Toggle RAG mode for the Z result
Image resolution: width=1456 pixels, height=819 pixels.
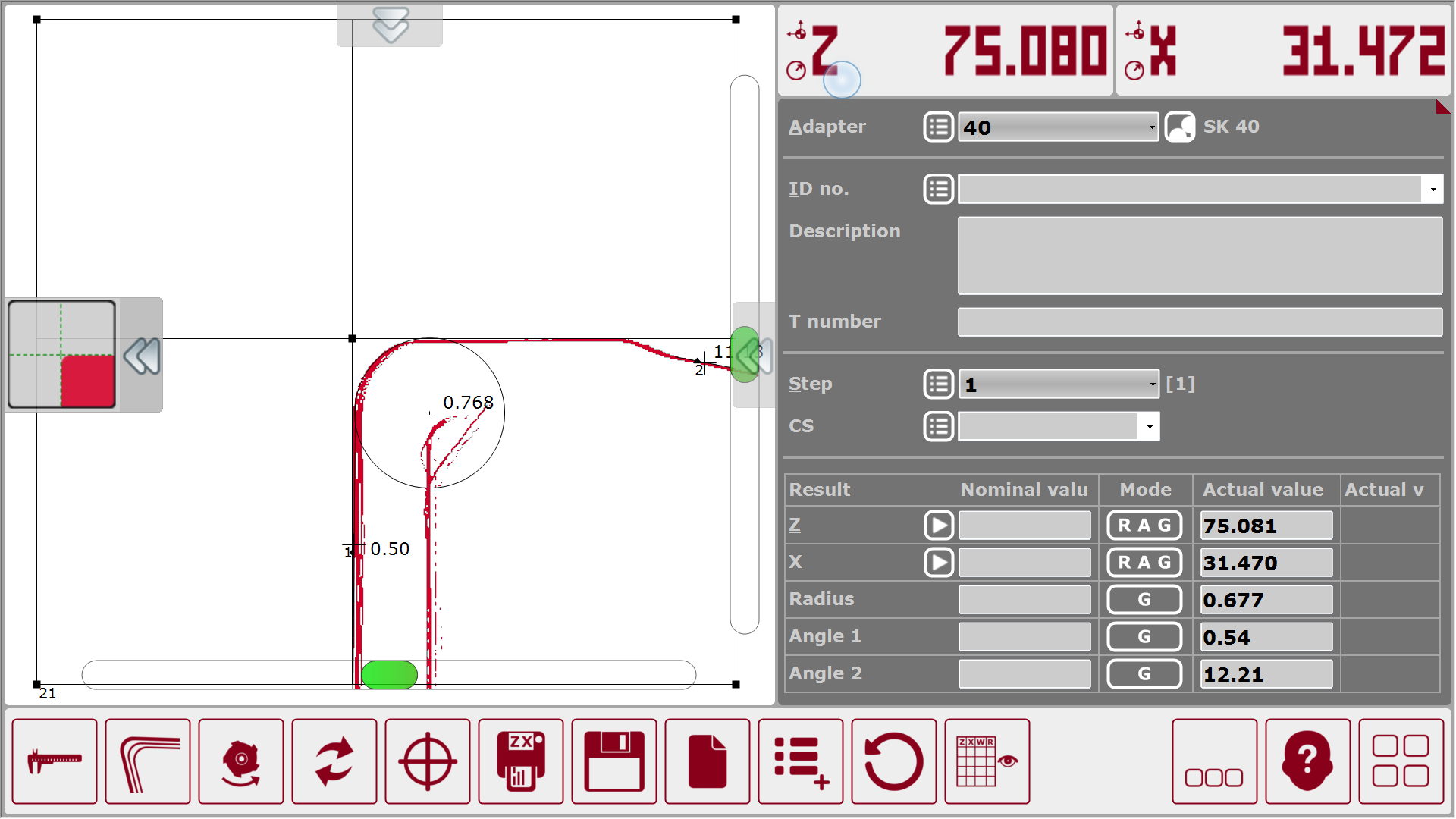click(x=1144, y=525)
